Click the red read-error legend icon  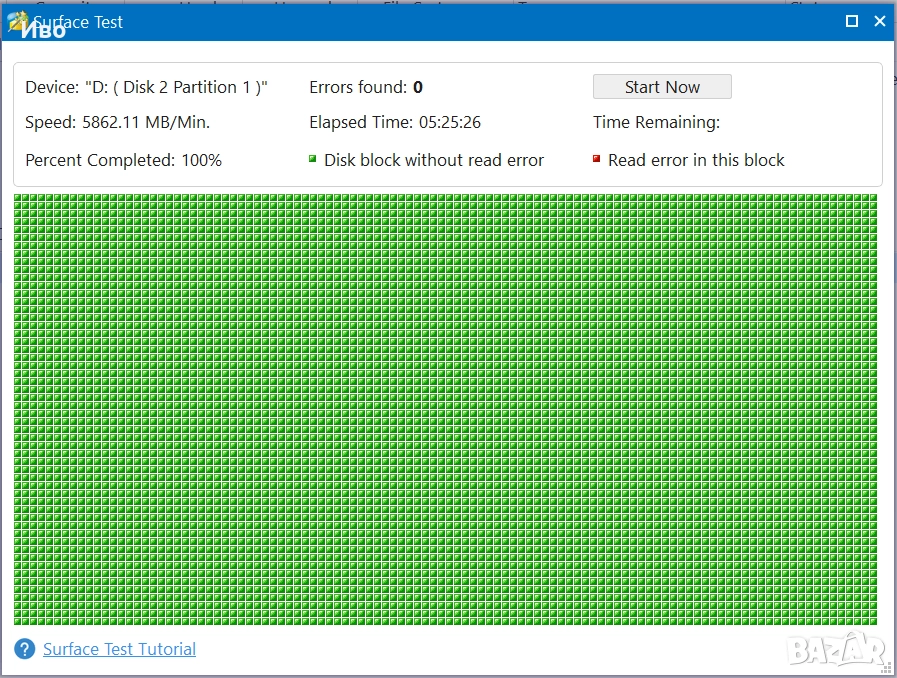pyautogui.click(x=597, y=159)
